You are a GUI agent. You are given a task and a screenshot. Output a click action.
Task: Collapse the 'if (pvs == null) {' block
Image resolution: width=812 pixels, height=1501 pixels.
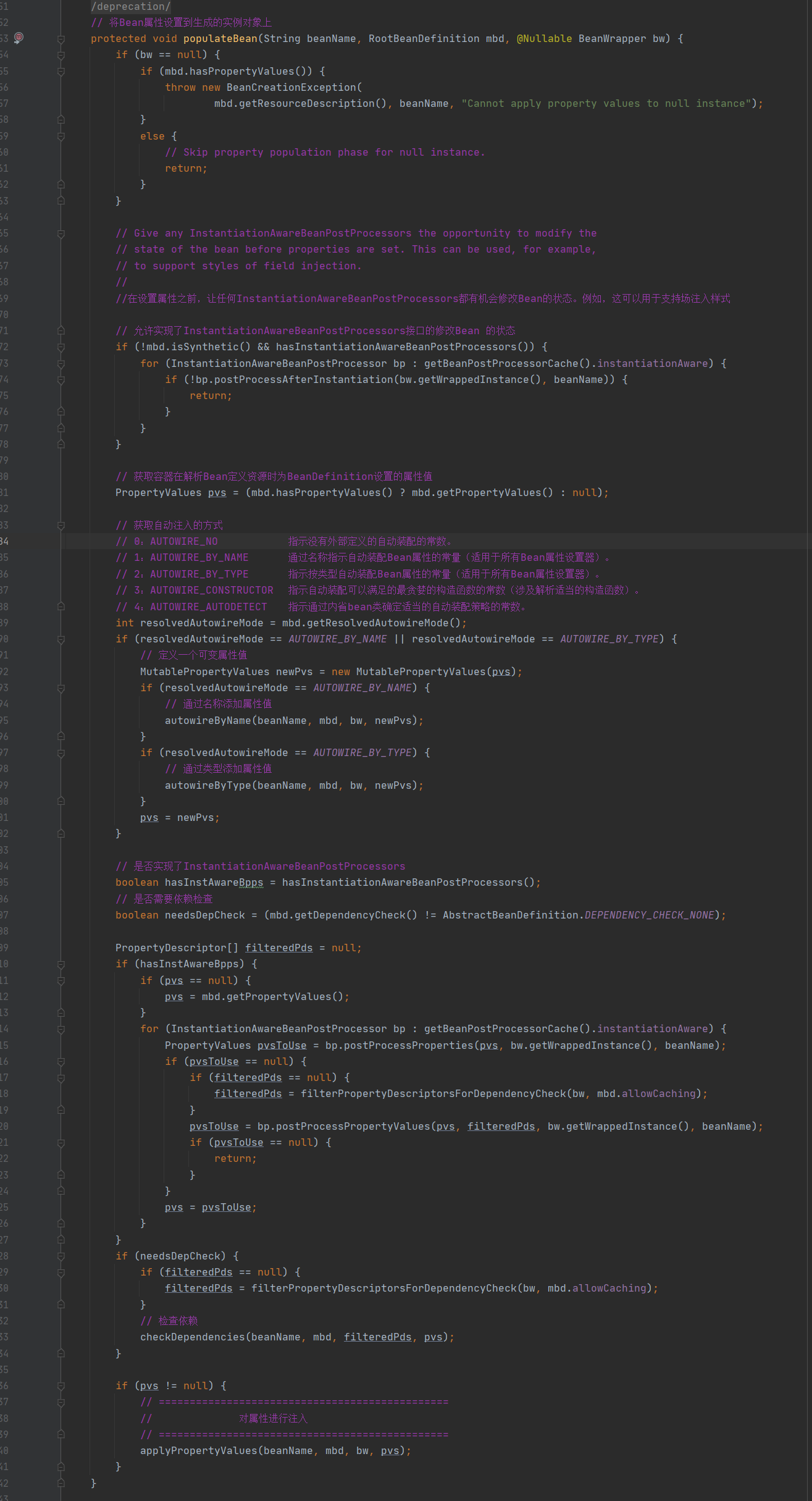61,981
